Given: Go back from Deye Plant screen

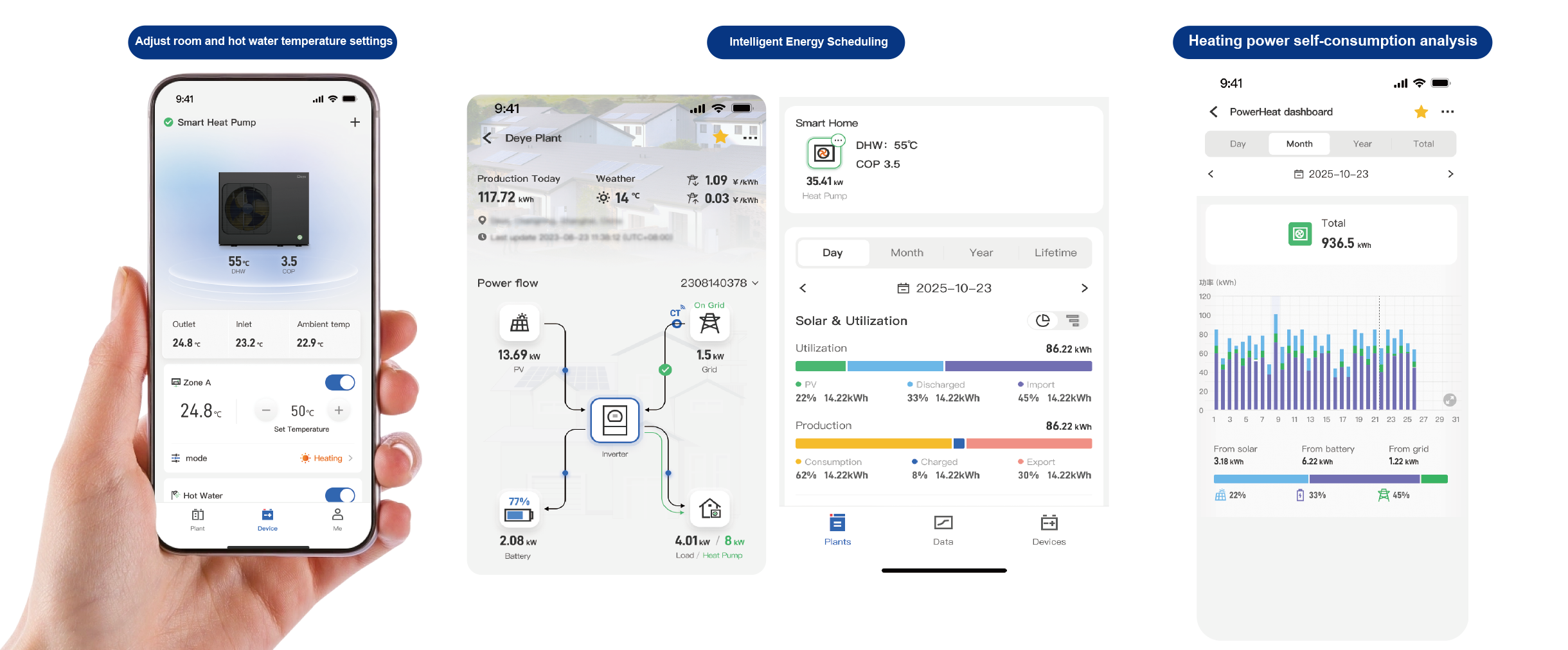Looking at the screenshot, I should (487, 138).
